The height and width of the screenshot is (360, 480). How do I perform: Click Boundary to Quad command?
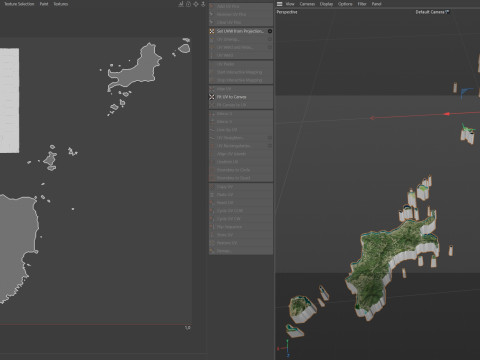(241, 178)
